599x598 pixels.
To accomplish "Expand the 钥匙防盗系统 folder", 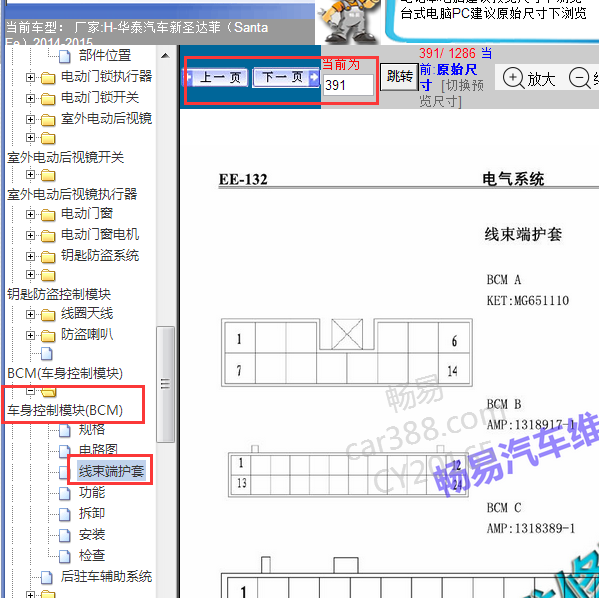I will pyautogui.click(x=30, y=256).
